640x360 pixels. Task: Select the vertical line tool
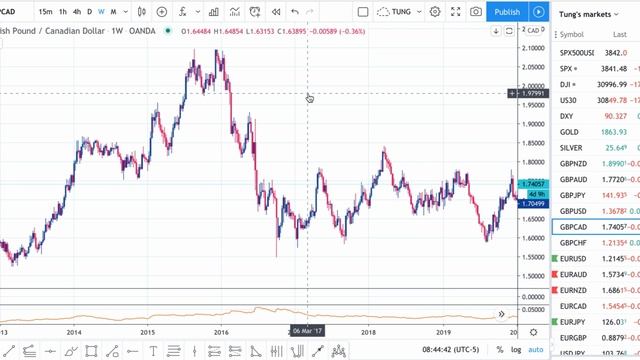[194, 351]
